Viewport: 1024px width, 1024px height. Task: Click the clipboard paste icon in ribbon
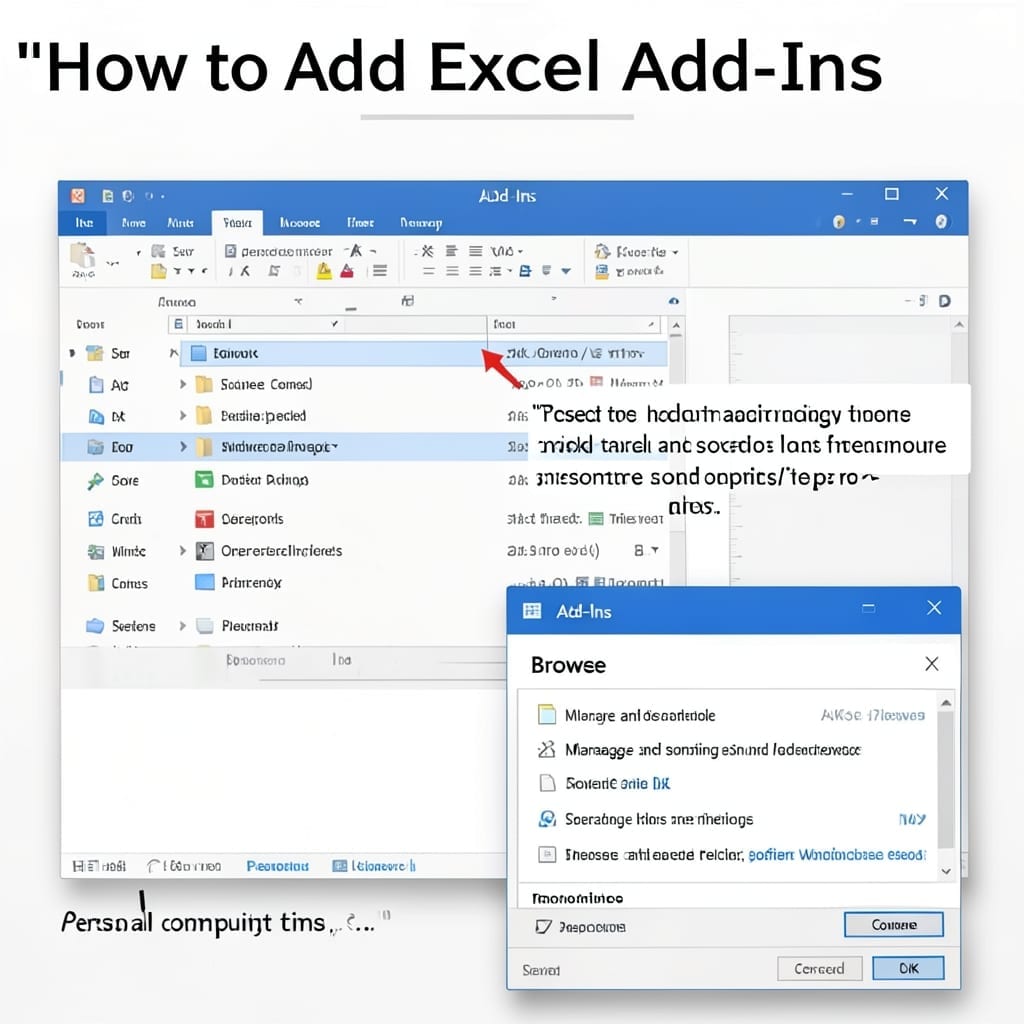pyautogui.click(x=83, y=257)
